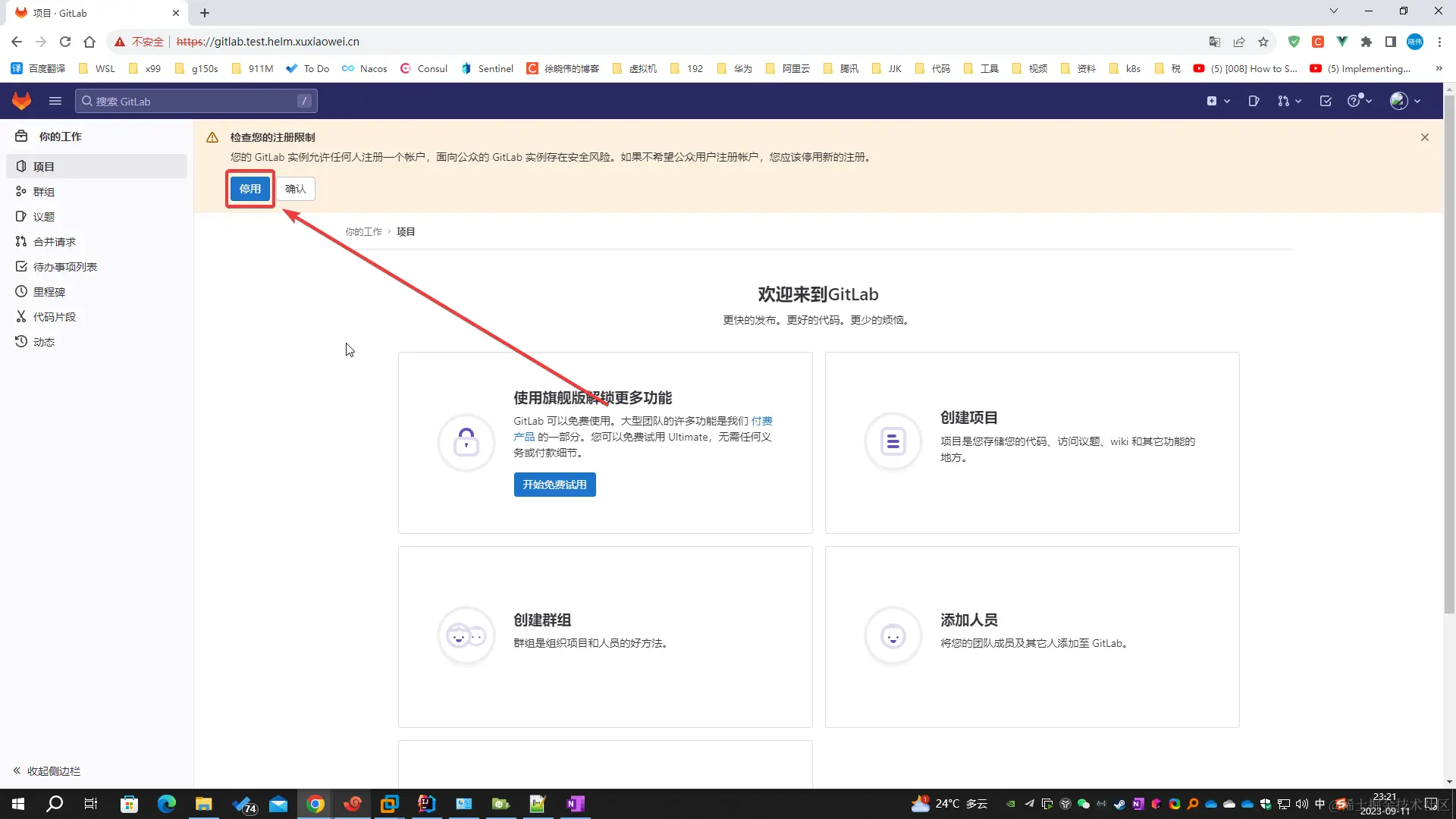Go to 里程碑 milestones in sidebar

click(x=49, y=292)
